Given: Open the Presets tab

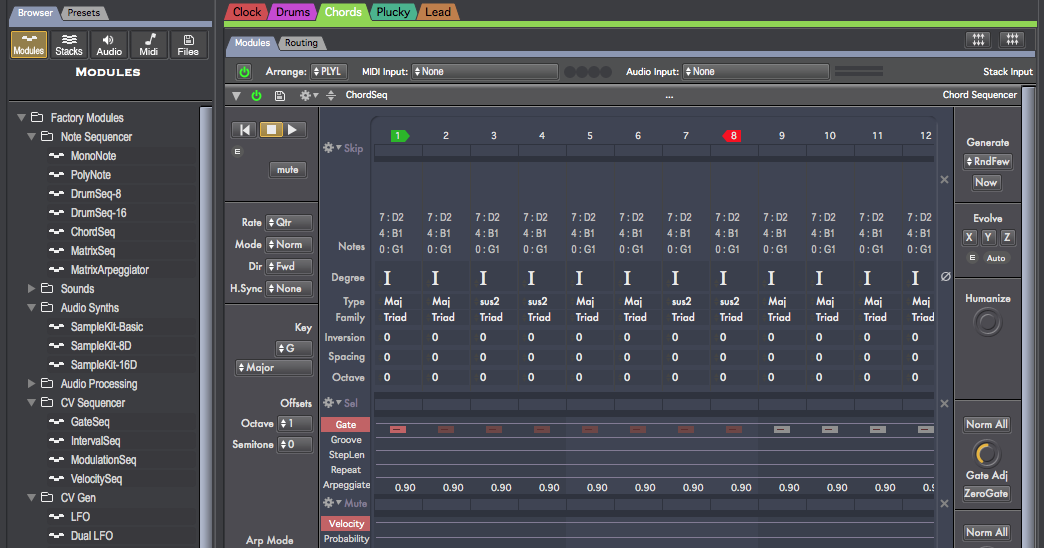Looking at the screenshot, I should 84,13.
